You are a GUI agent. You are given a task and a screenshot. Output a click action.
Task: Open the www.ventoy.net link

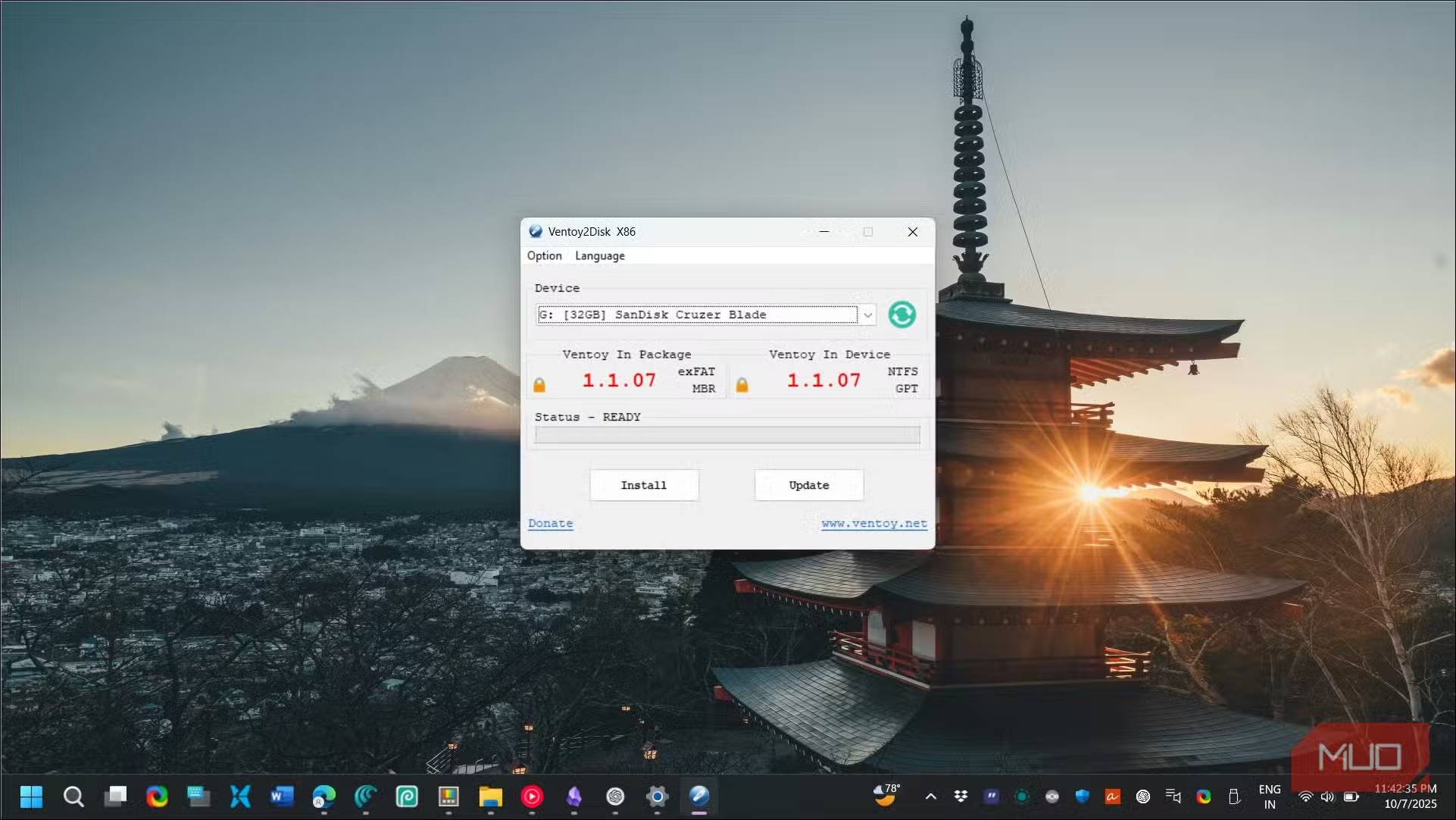(x=873, y=523)
